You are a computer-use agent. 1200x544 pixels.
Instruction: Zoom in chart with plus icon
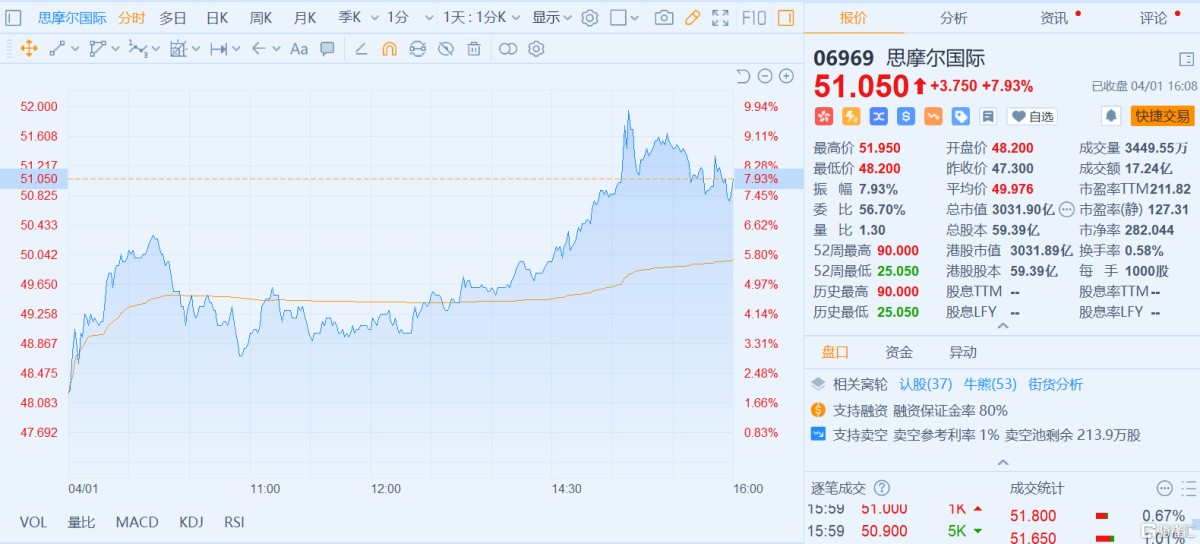(787, 76)
